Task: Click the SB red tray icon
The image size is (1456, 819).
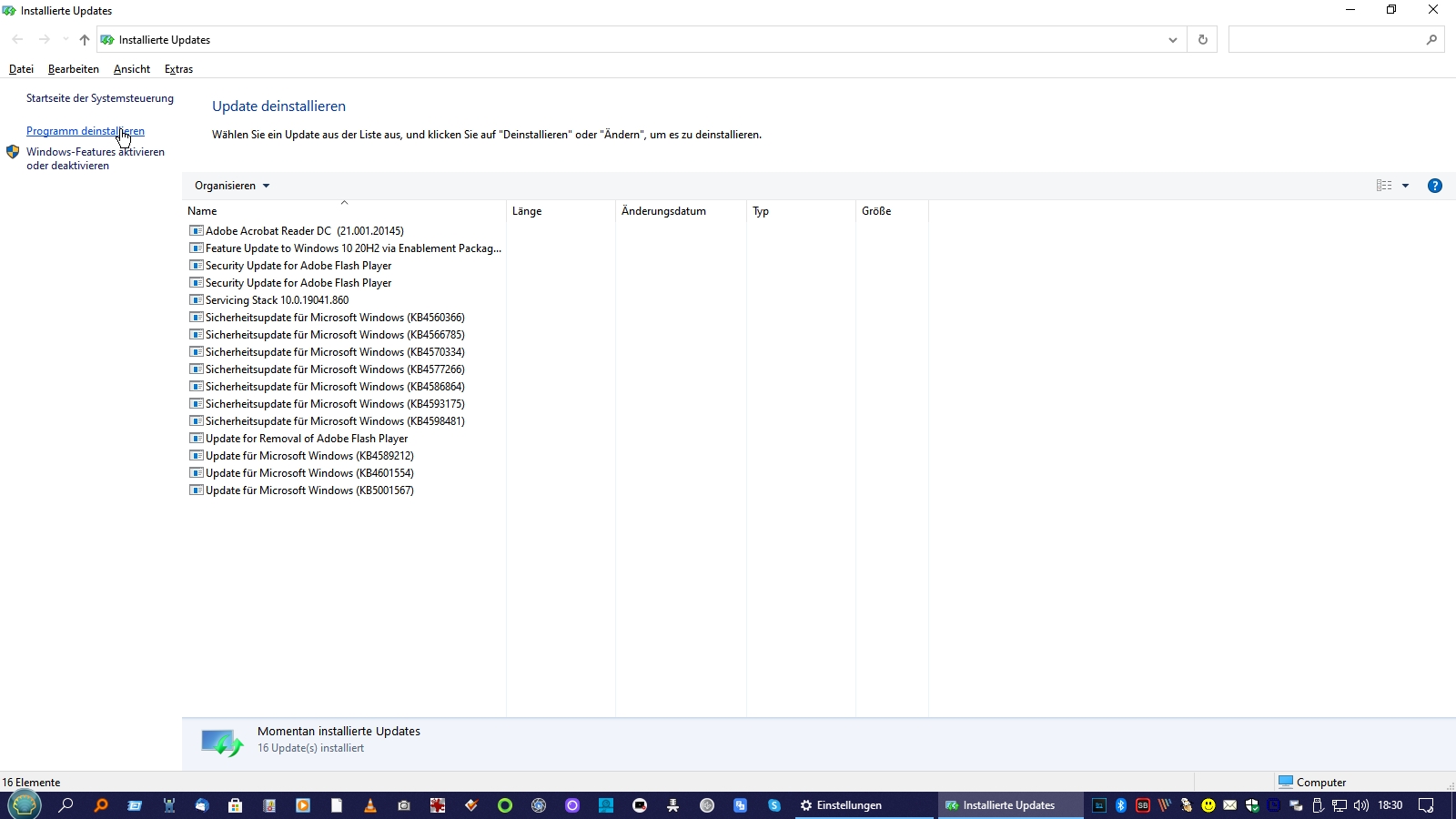Action: [x=1143, y=805]
